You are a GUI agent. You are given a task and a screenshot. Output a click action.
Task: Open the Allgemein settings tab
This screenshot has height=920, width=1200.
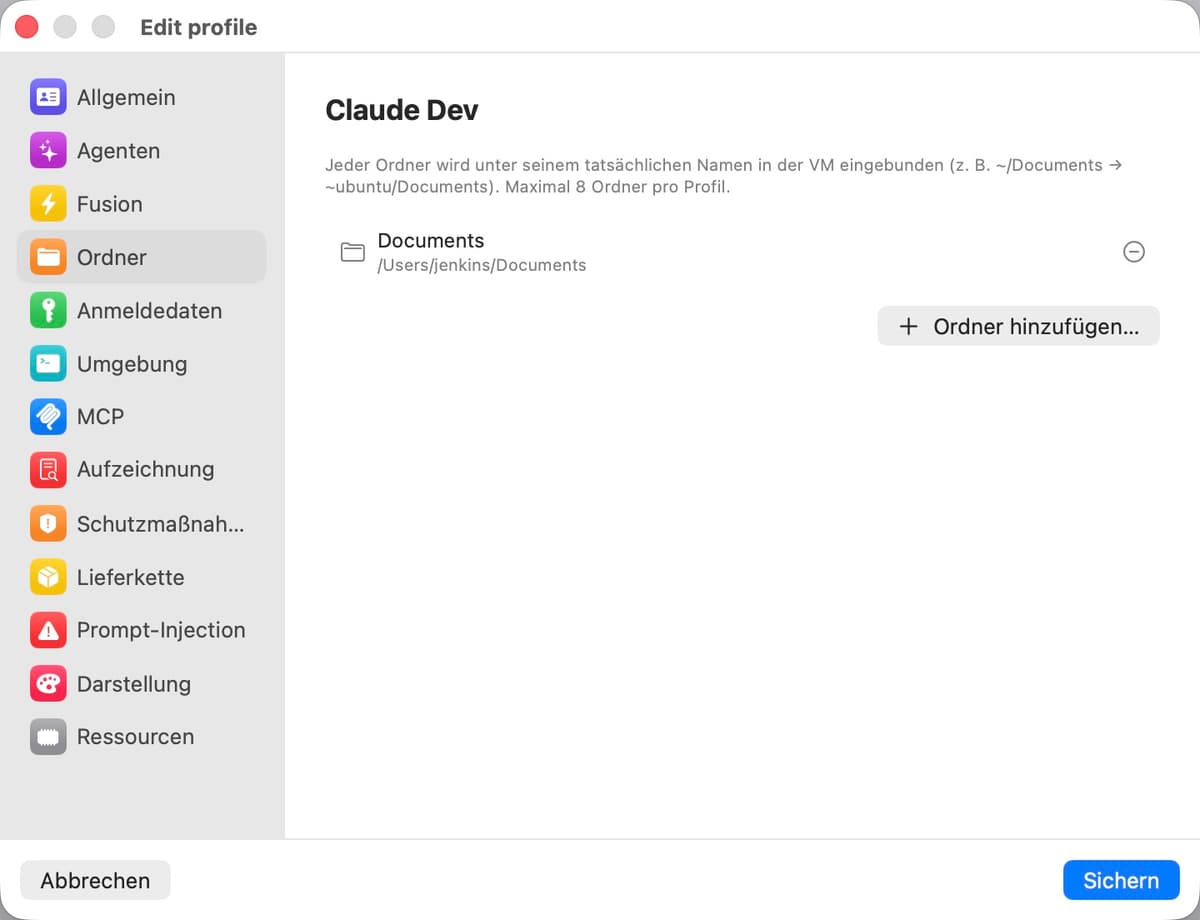click(x=142, y=97)
